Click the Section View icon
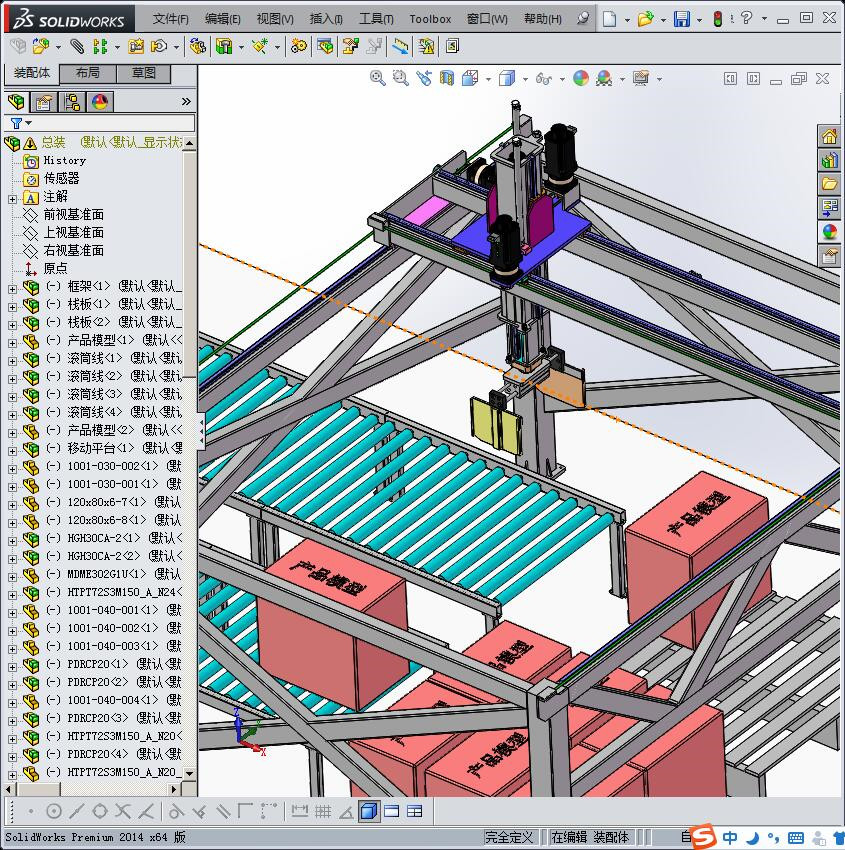This screenshot has height=850, width=845. pyautogui.click(x=447, y=79)
